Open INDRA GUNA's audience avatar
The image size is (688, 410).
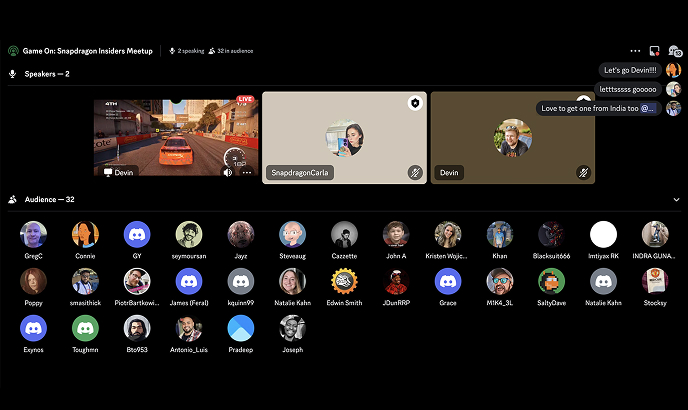point(655,234)
